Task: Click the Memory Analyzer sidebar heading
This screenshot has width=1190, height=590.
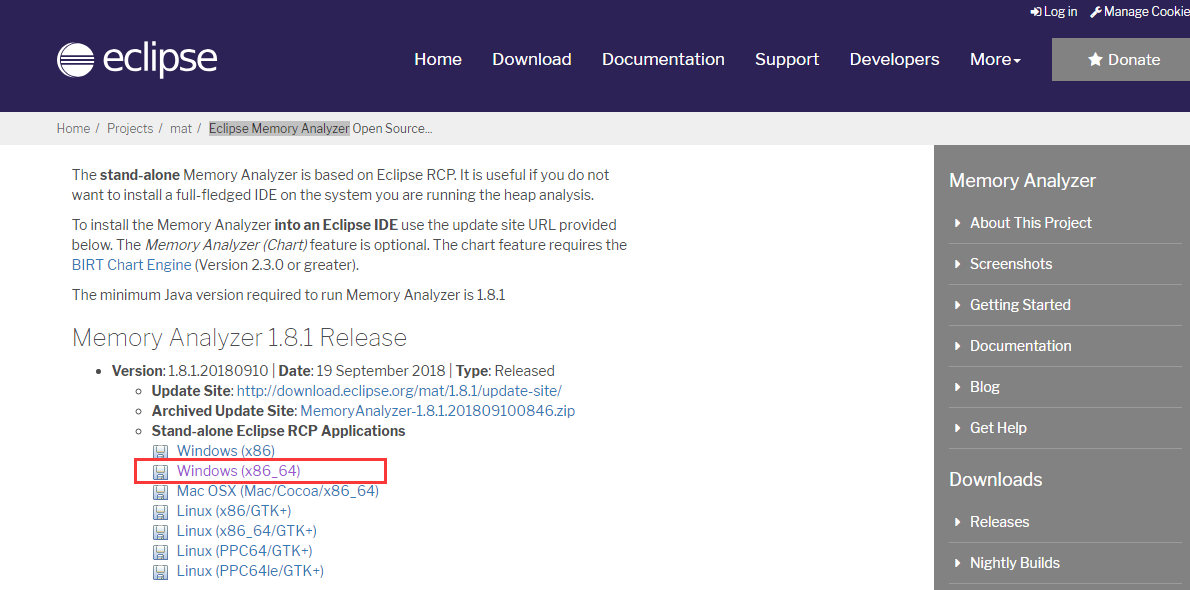Action: click(x=1022, y=181)
